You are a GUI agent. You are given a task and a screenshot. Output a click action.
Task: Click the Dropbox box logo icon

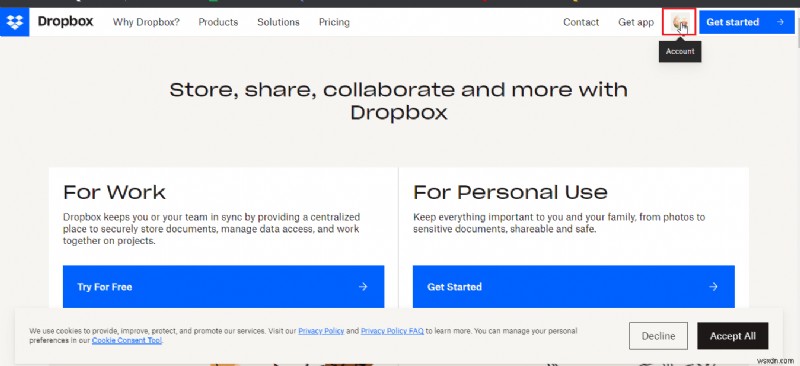click(x=14, y=22)
